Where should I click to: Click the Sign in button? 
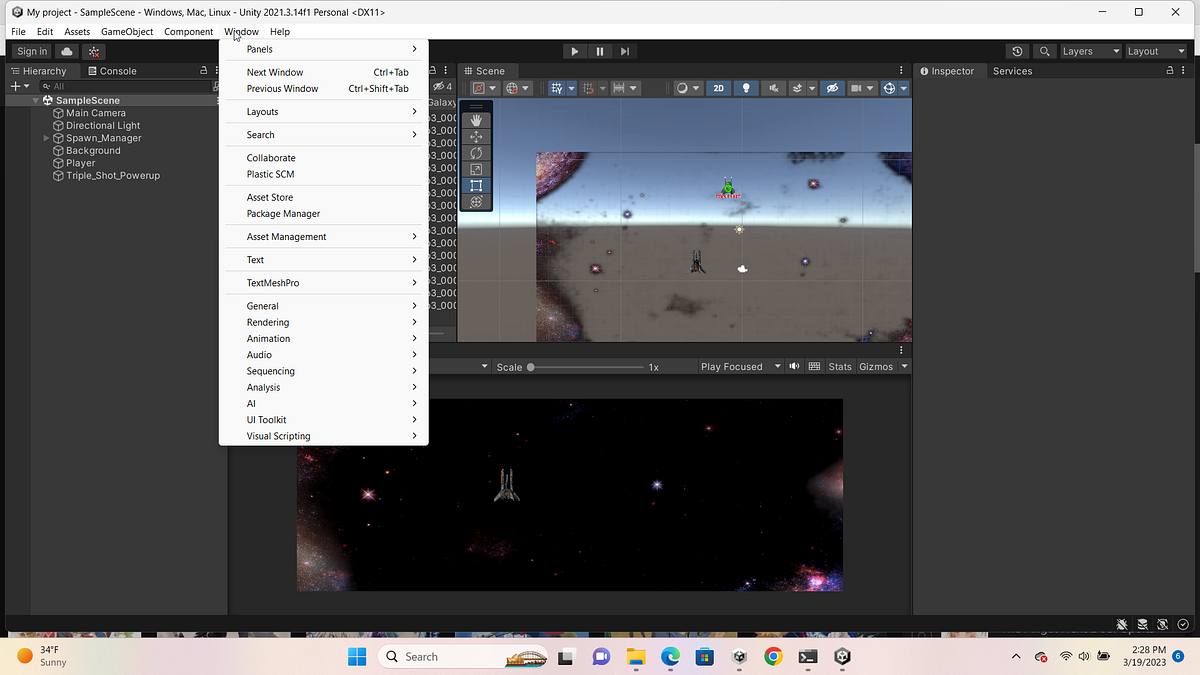click(x=31, y=50)
